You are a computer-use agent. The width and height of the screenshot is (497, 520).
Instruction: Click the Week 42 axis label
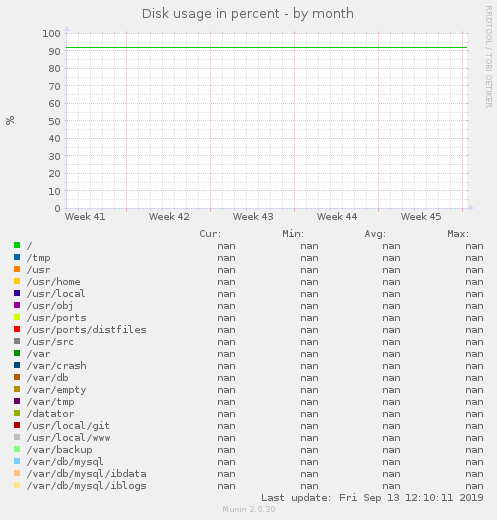169,217
